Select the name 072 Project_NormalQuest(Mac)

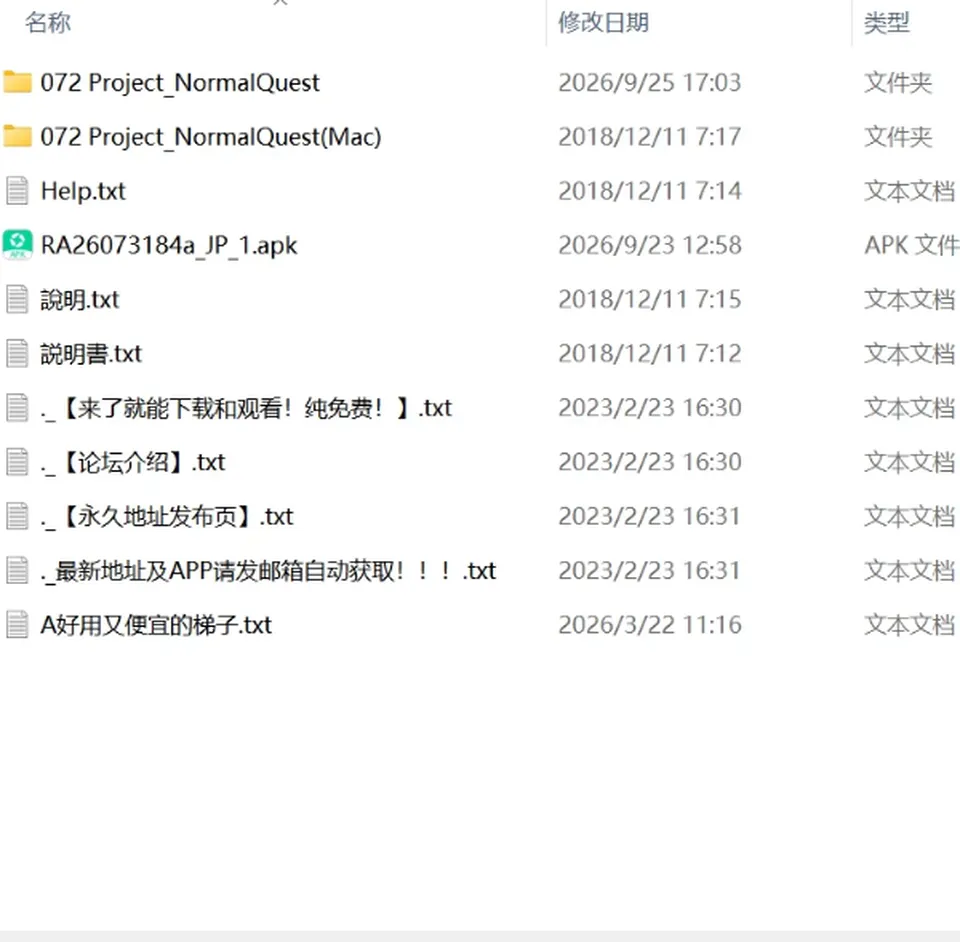211,136
